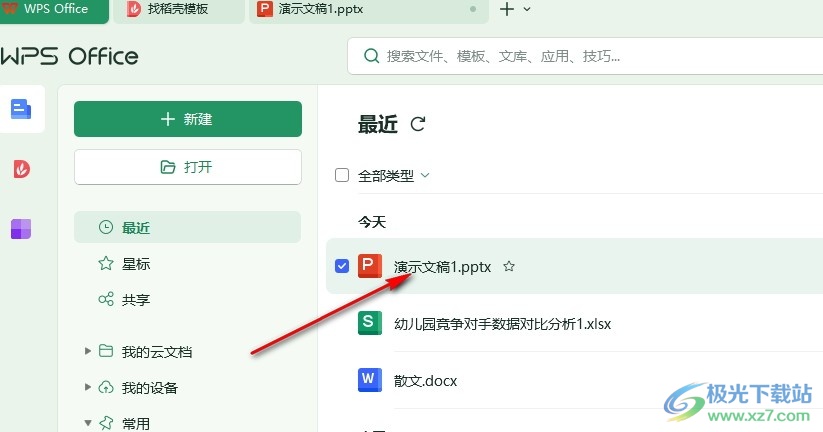The image size is (823, 432).
Task: Add a new tab with plus
Action: (x=507, y=9)
